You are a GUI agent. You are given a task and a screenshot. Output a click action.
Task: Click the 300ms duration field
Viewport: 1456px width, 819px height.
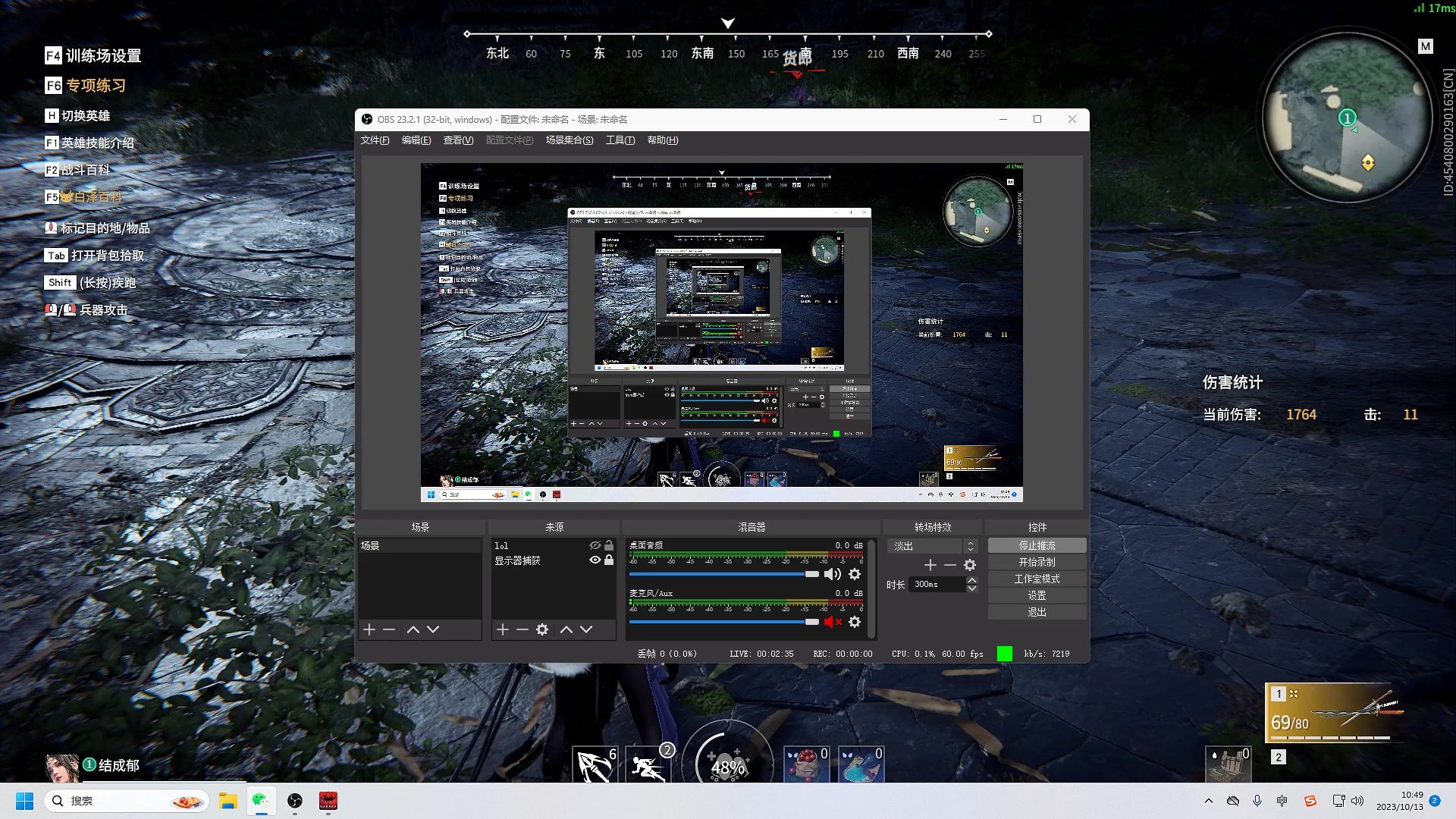(937, 584)
